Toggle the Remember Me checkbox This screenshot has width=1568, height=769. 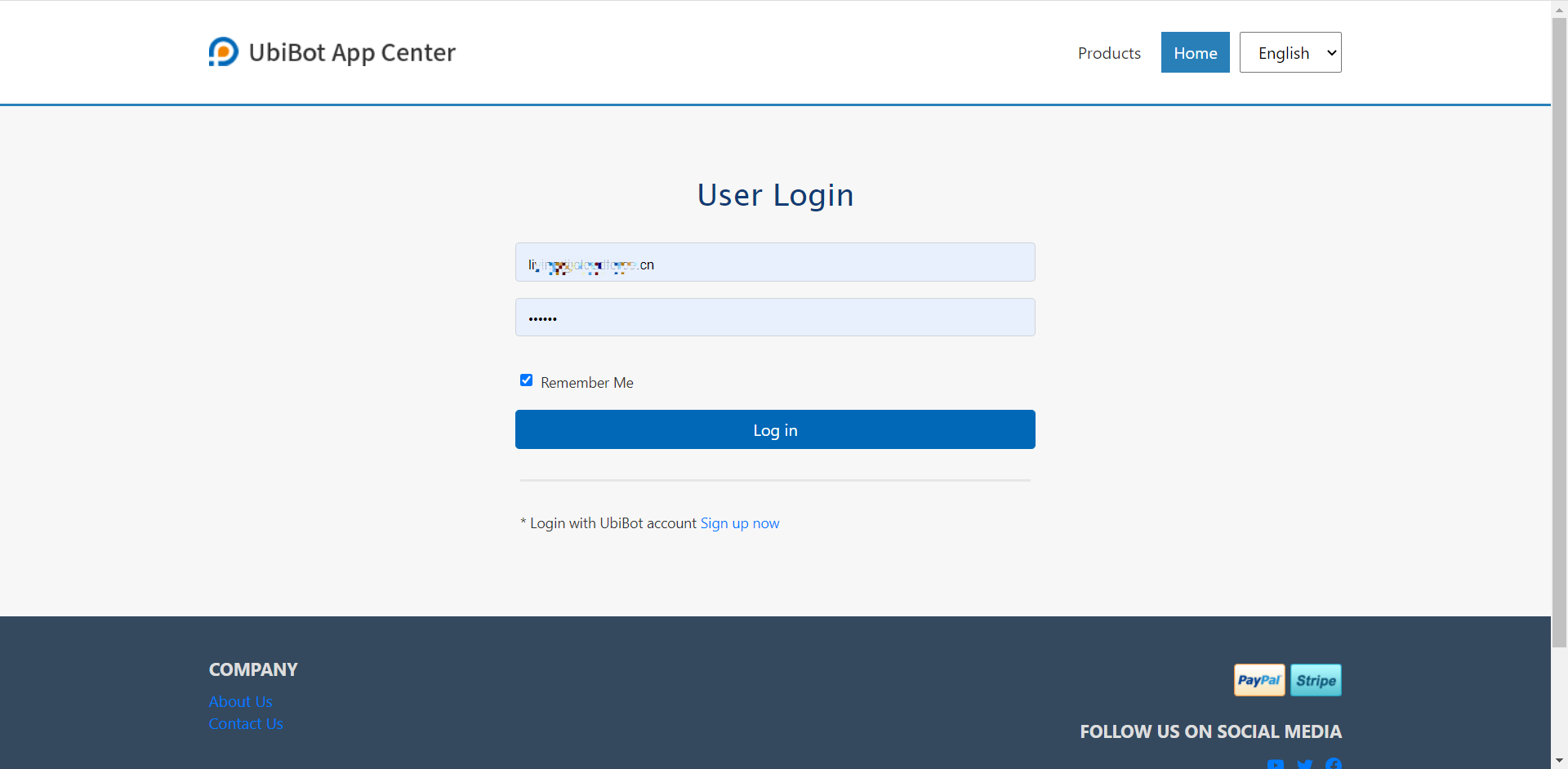(x=527, y=380)
